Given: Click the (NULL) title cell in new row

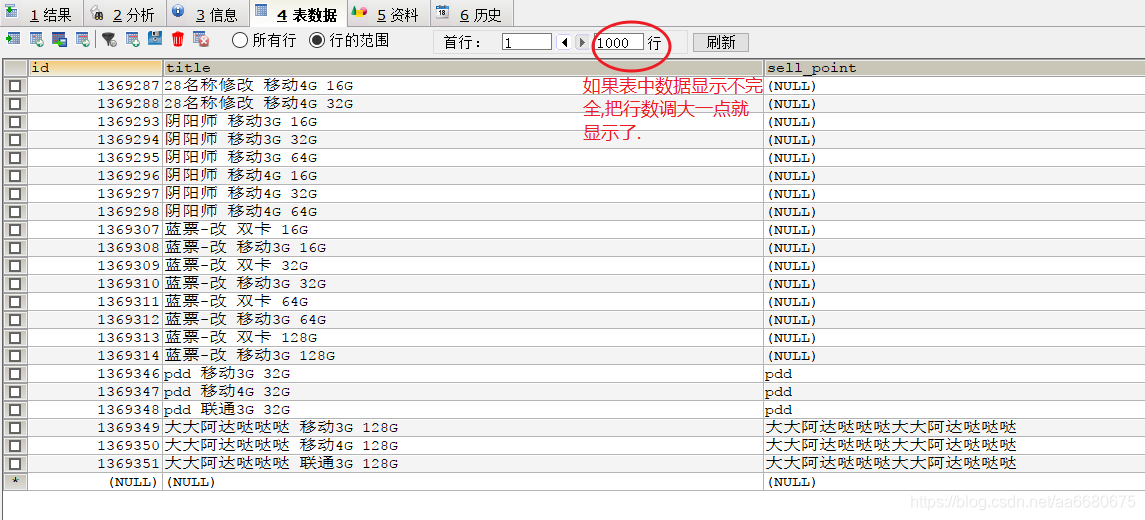Looking at the screenshot, I should coord(463,482).
